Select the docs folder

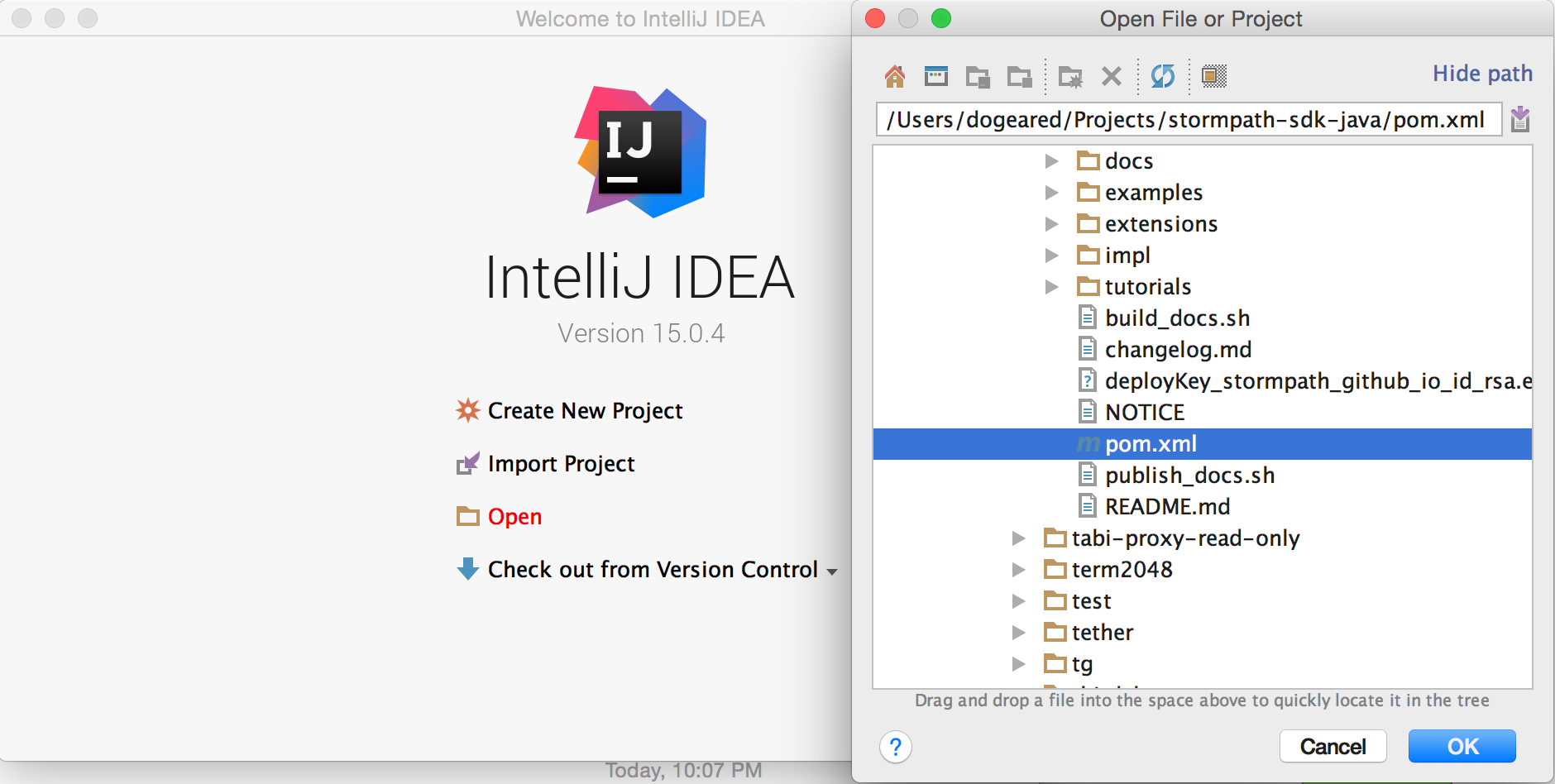(1129, 161)
